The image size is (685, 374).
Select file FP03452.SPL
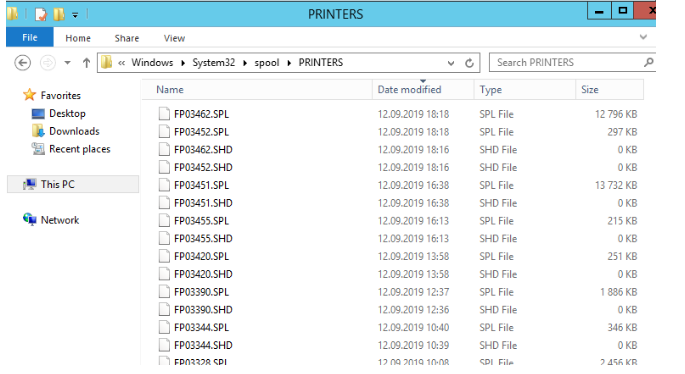201,132
